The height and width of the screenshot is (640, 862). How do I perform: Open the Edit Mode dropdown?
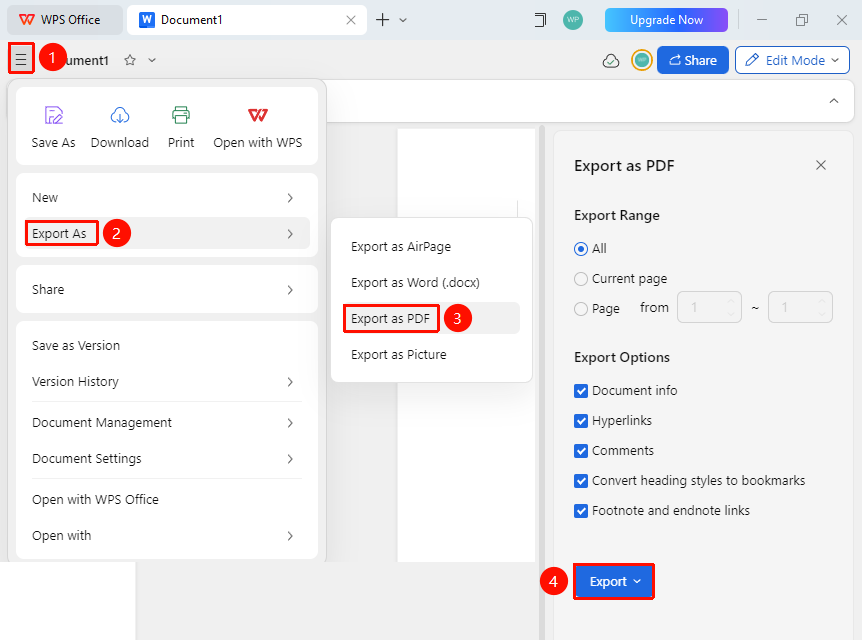pyautogui.click(x=792, y=60)
